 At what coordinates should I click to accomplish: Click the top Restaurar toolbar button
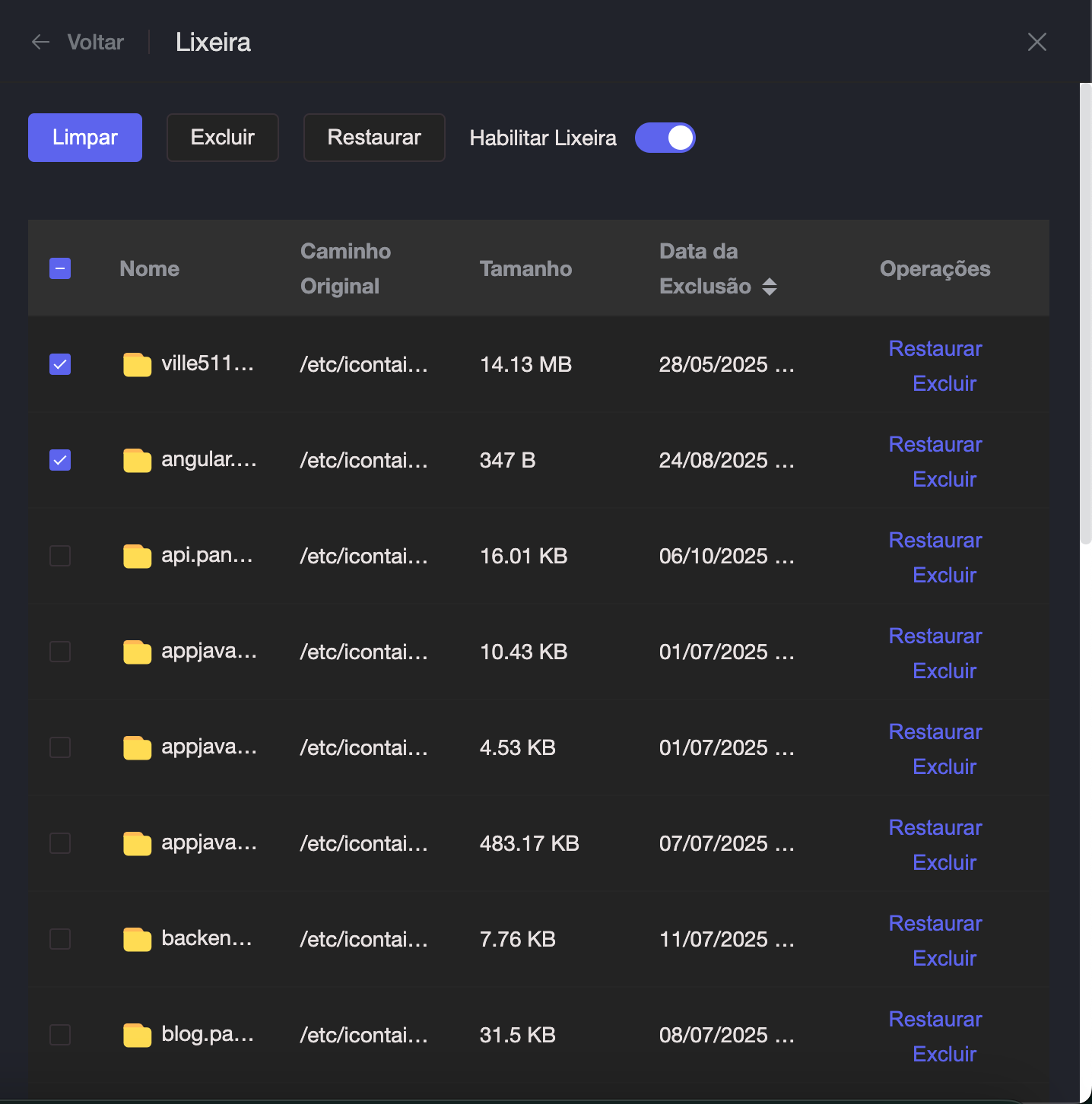[x=373, y=138]
